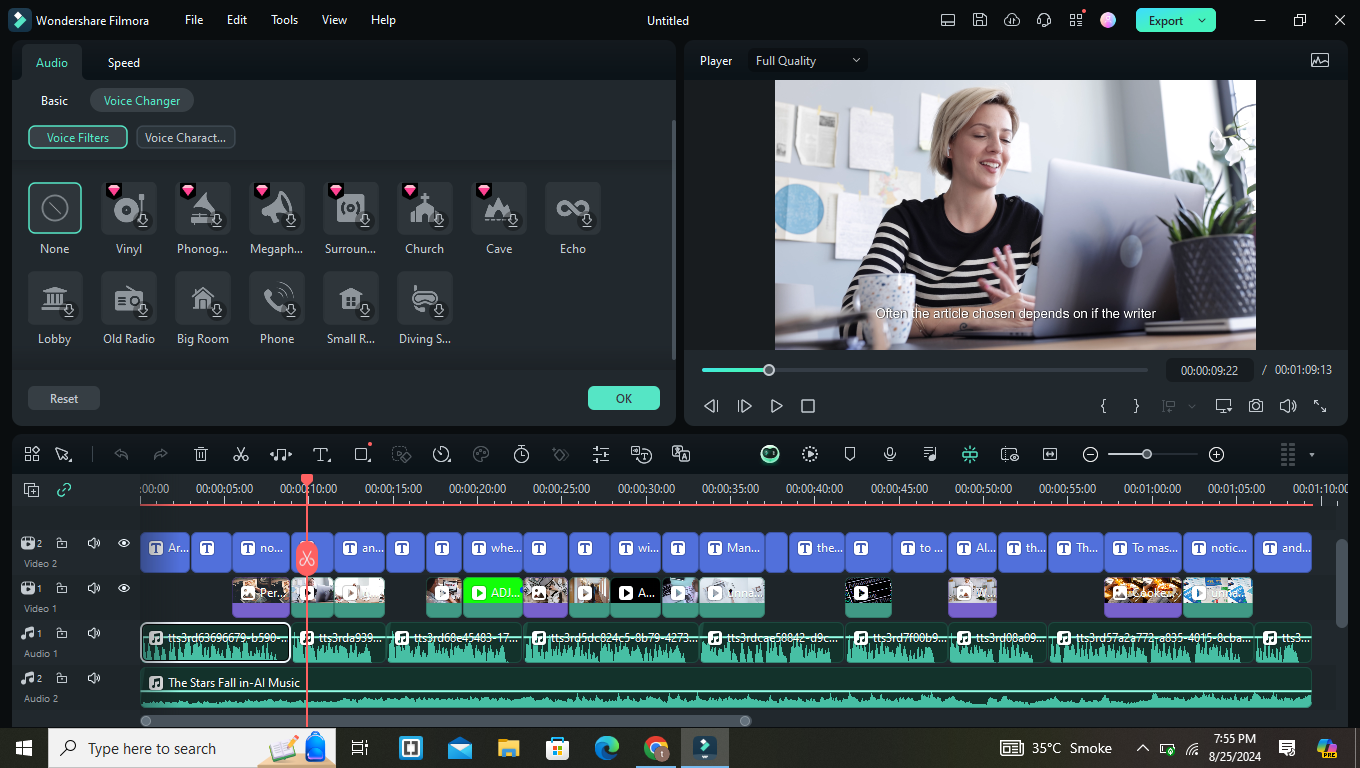Apply the Phonograph voice filter
This screenshot has height=768, width=1360.
[x=203, y=209]
